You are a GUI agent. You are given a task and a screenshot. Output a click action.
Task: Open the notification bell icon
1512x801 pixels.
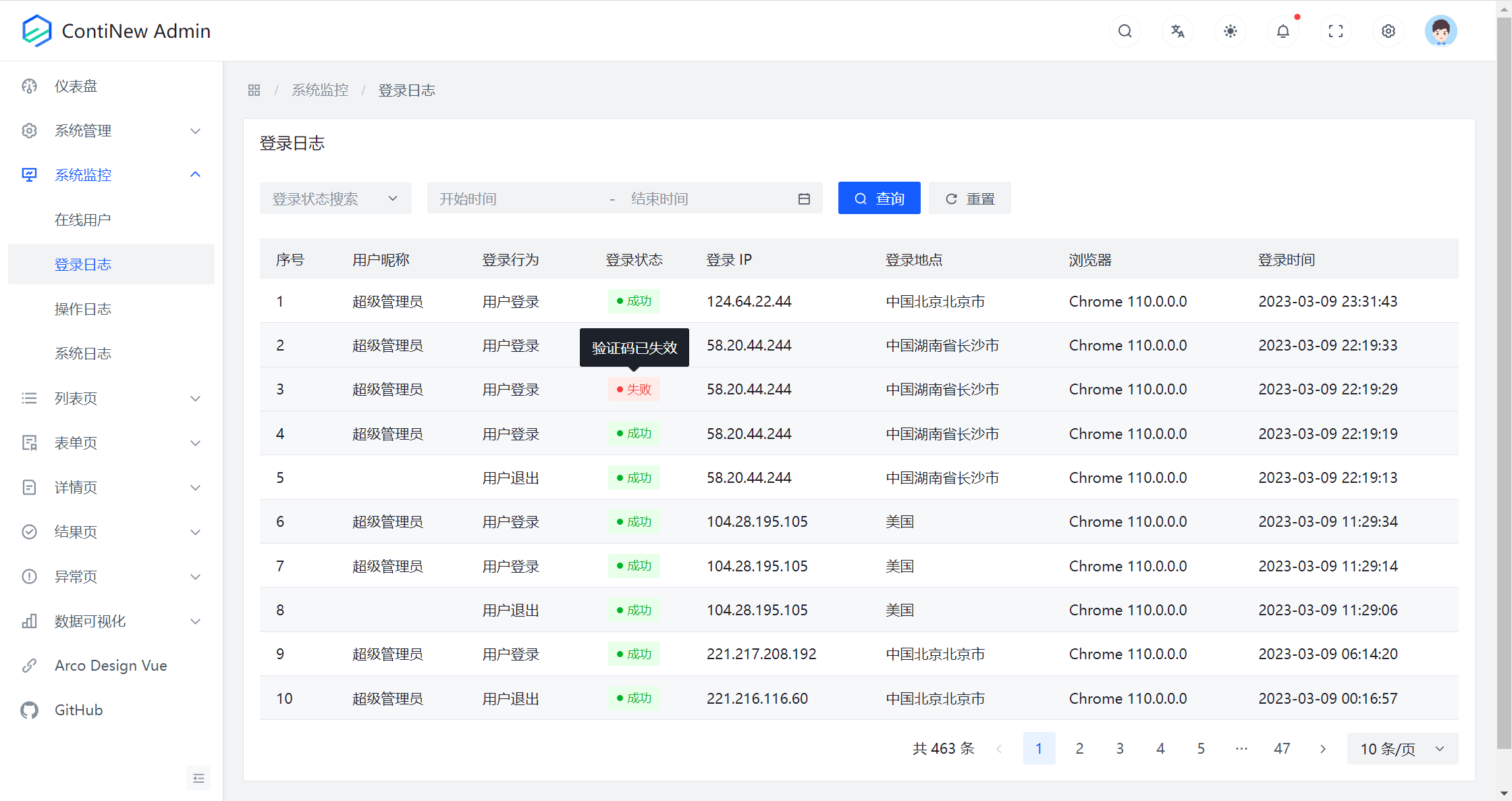(x=1282, y=31)
